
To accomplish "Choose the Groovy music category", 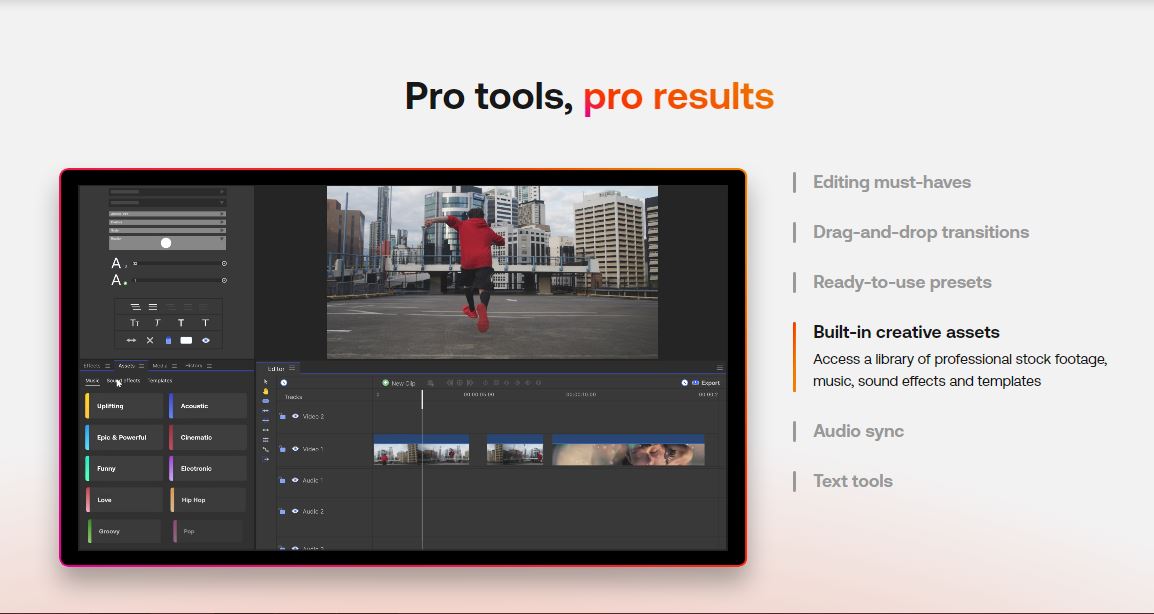I will (124, 531).
